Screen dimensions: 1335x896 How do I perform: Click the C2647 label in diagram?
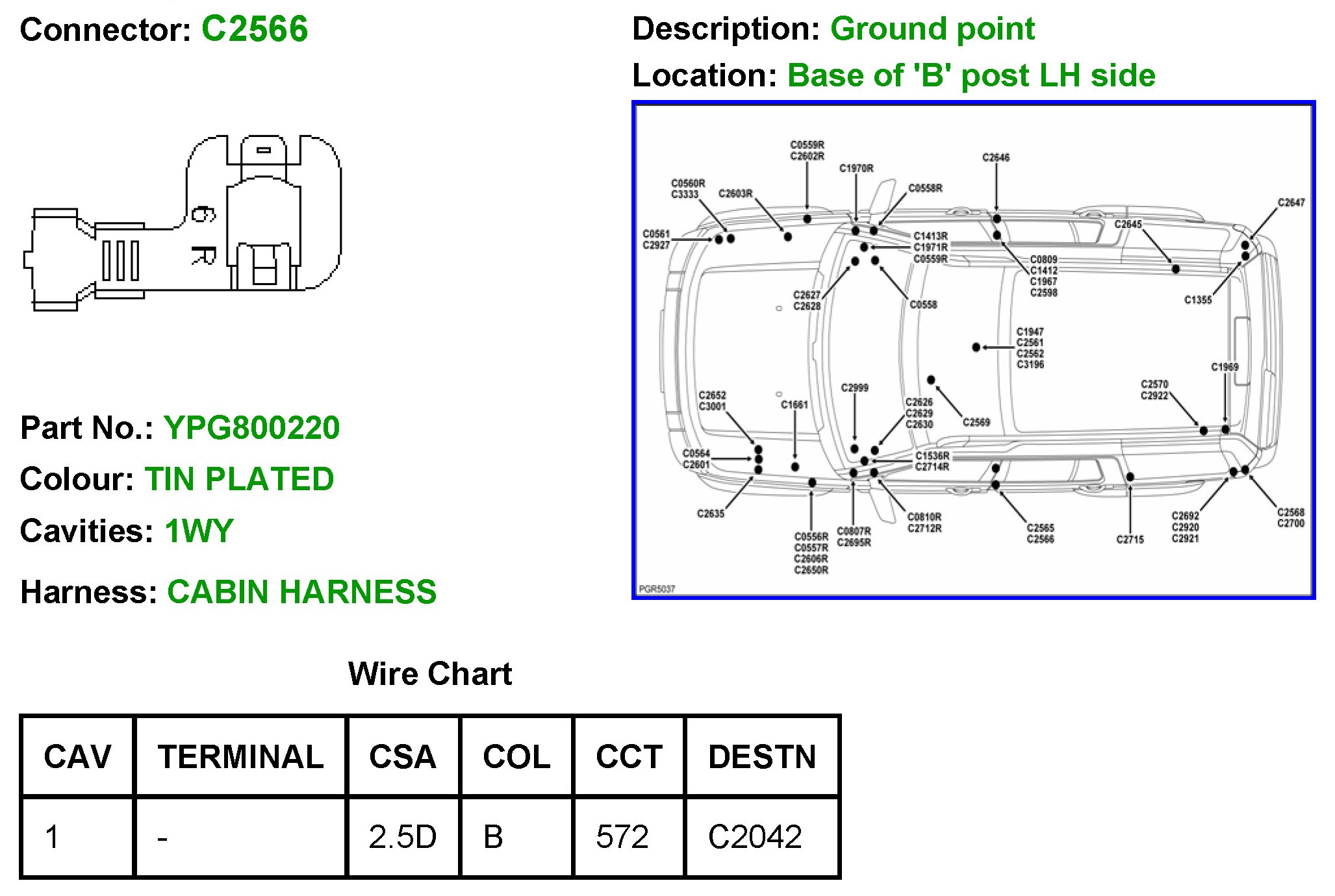(x=1290, y=203)
